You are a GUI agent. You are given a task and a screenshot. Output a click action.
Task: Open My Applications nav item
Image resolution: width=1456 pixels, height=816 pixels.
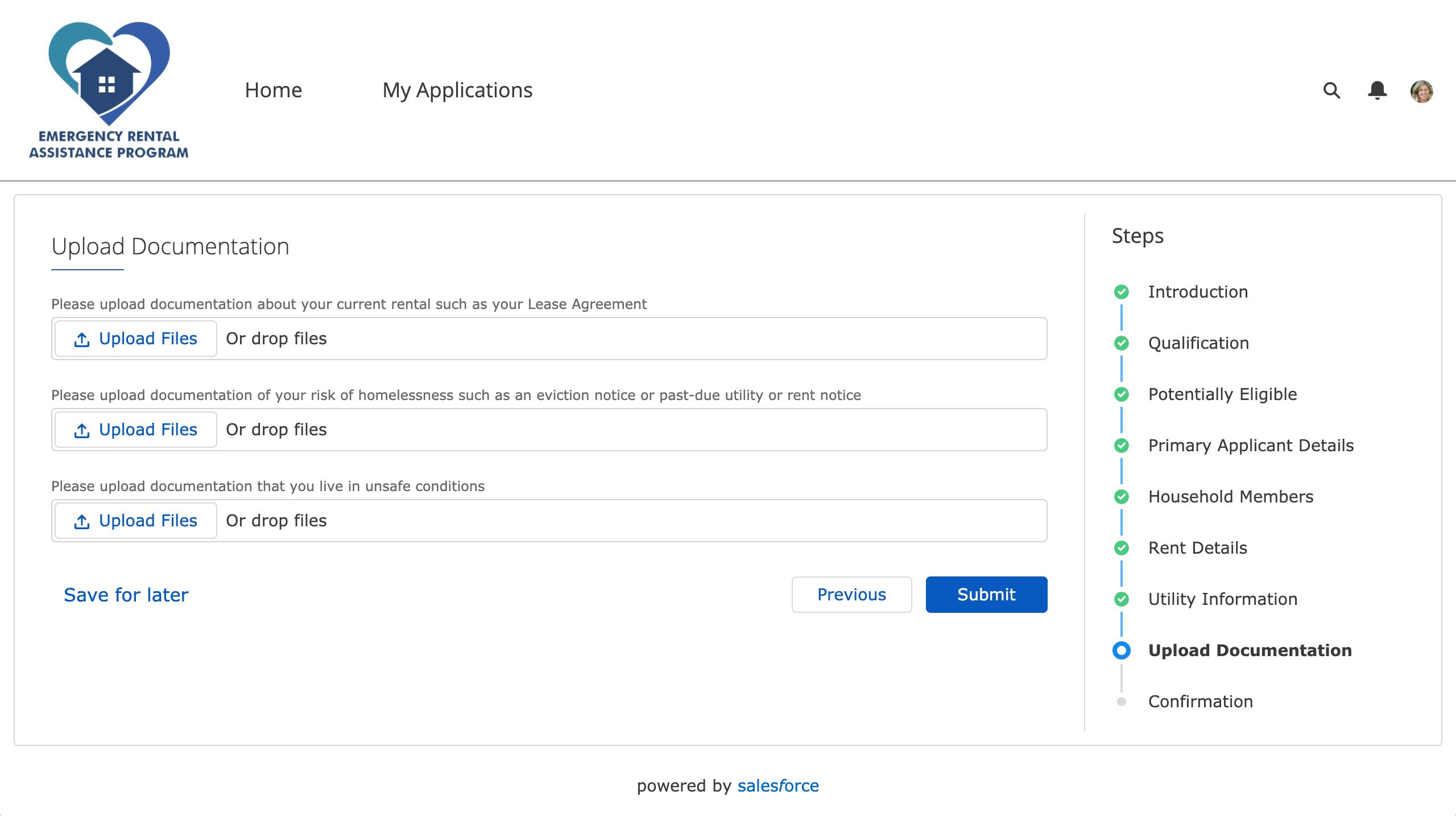pyautogui.click(x=457, y=90)
